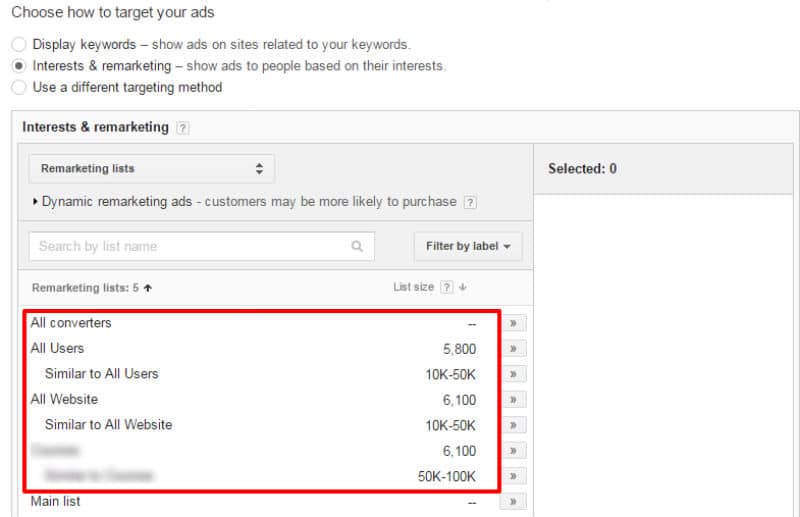The height and width of the screenshot is (517, 800).
Task: Add Similar to All Website list
Action: click(x=513, y=425)
